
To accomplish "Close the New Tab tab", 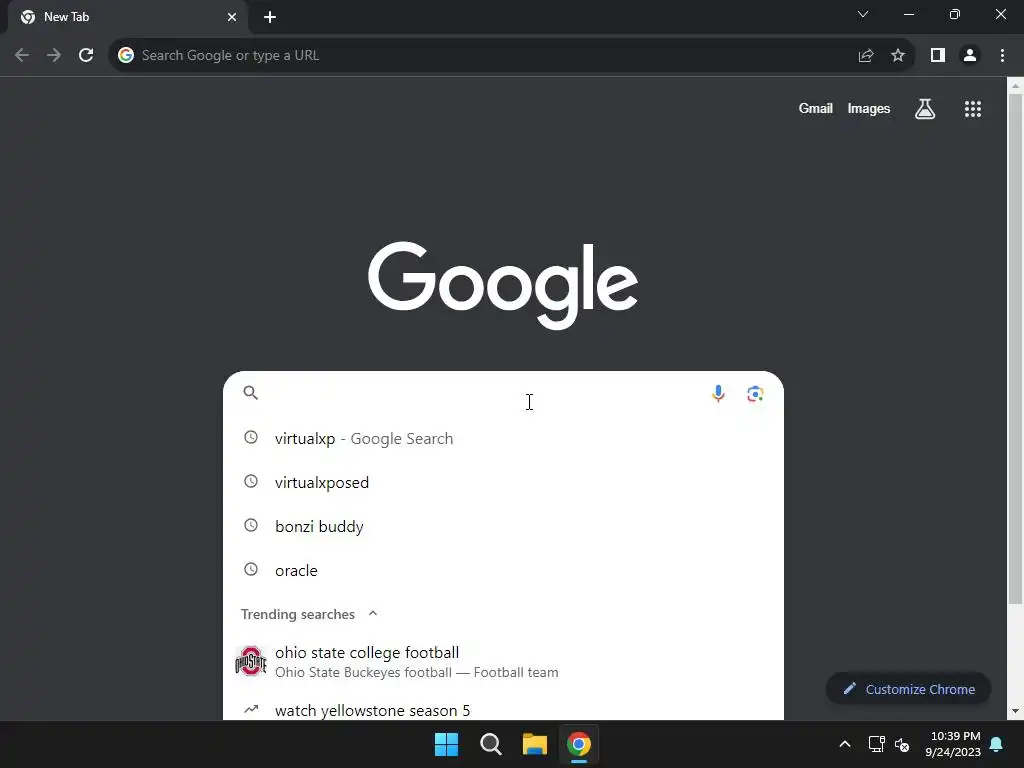I will [x=232, y=17].
